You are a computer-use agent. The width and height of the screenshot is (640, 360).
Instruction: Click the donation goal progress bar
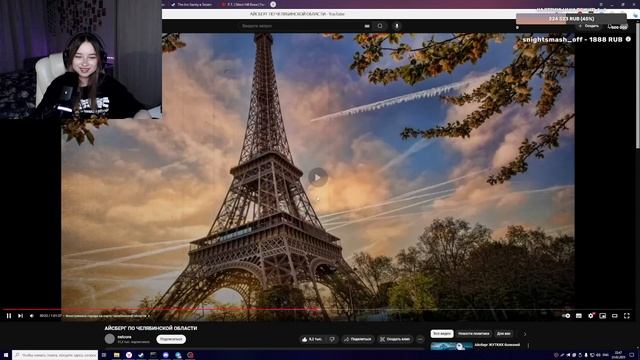click(x=571, y=19)
